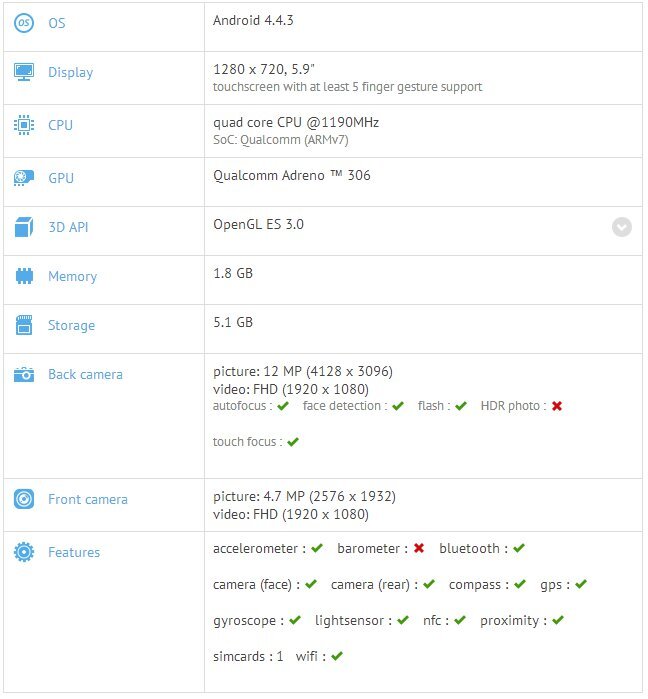Viewport: 648px width, 699px height.
Task: Click the red X beside barometer
Action: click(x=419, y=548)
